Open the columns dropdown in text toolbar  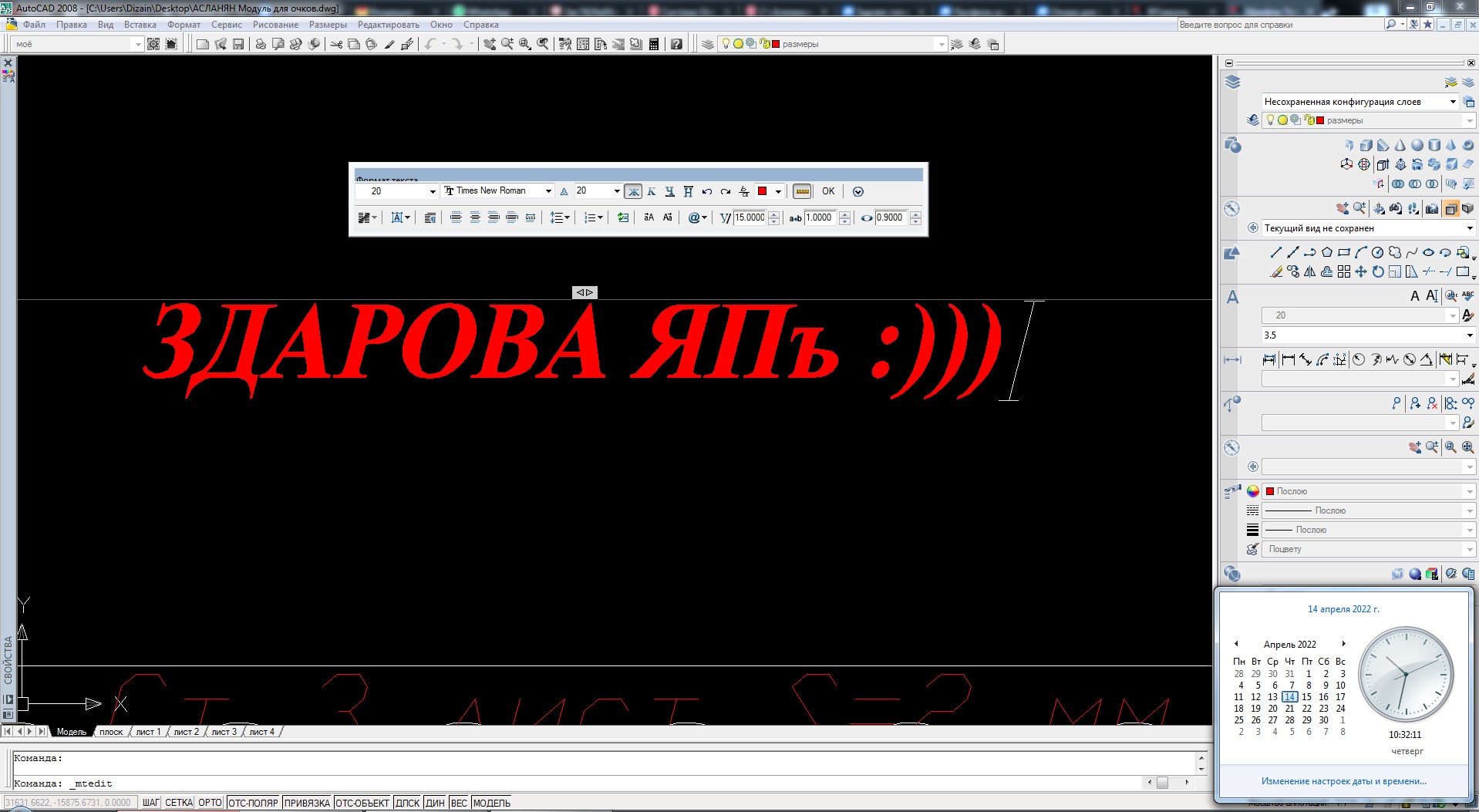[x=367, y=217]
